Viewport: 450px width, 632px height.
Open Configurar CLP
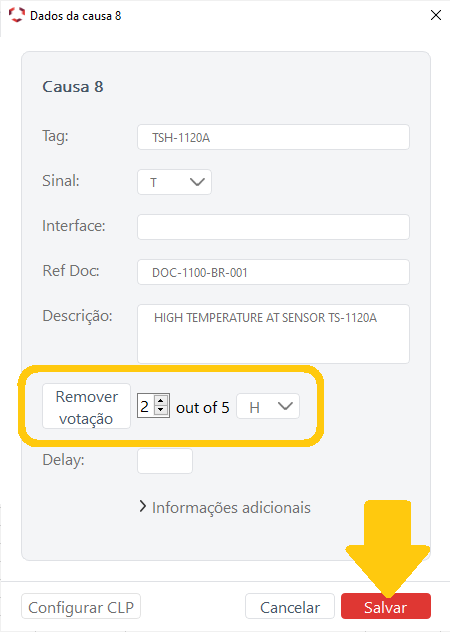click(81, 606)
